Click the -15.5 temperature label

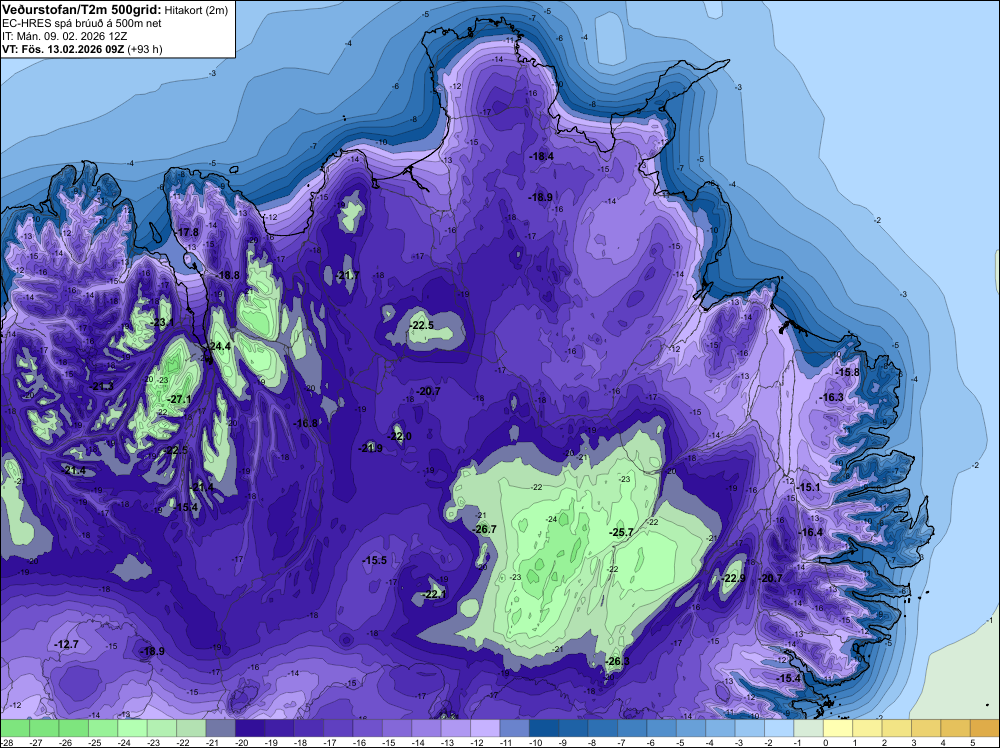(374, 561)
